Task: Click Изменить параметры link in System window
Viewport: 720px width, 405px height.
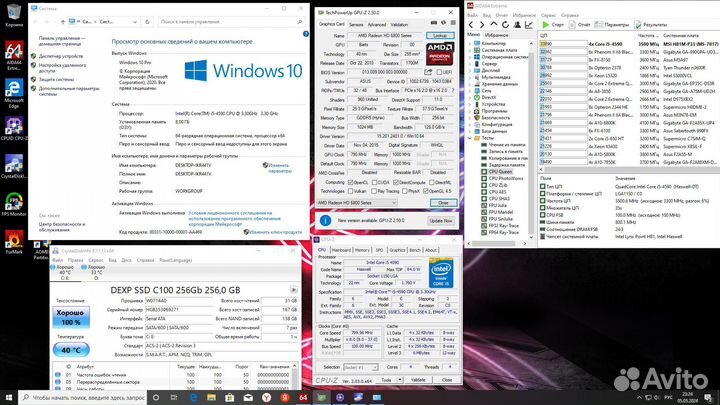Action: click(279, 168)
